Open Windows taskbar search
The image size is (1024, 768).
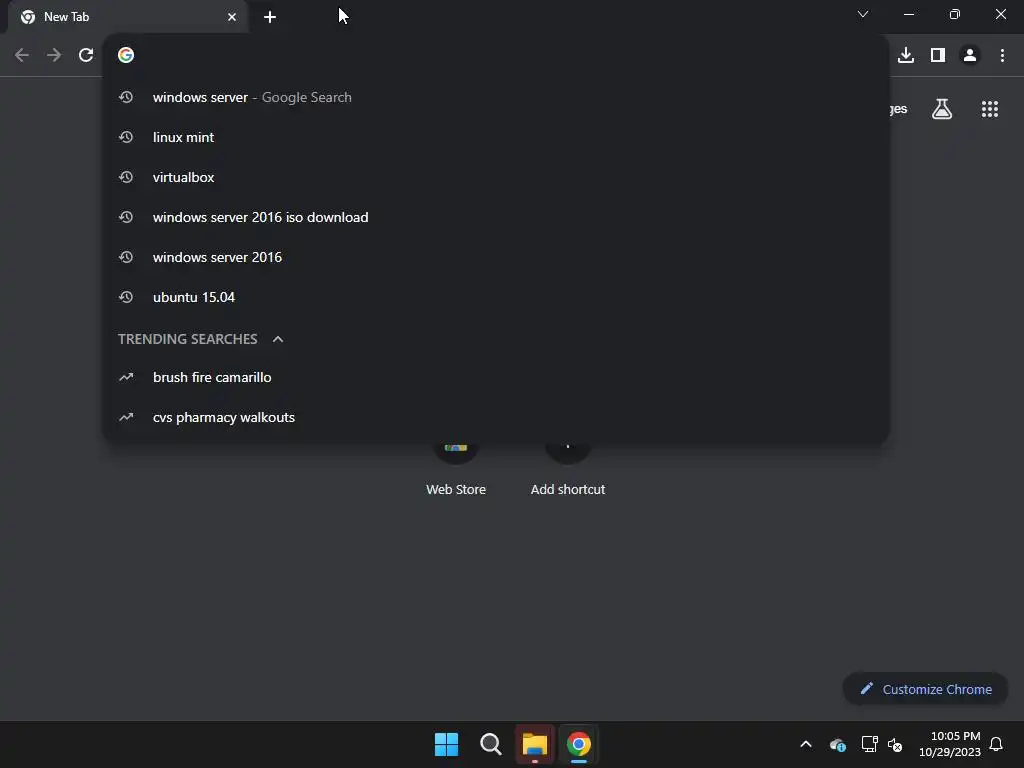point(490,744)
